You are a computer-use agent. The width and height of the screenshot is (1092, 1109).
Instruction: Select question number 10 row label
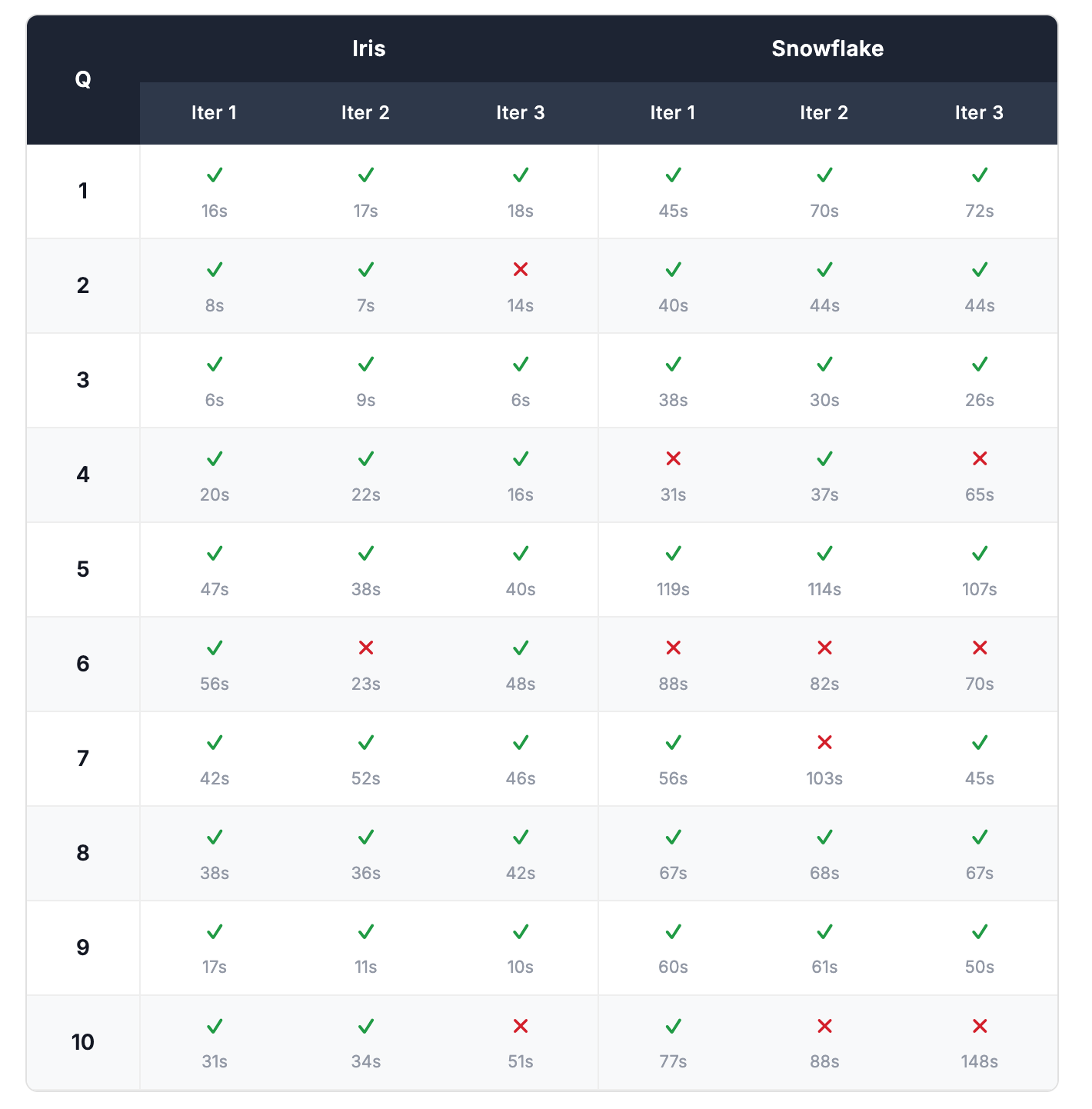pyautogui.click(x=83, y=1042)
